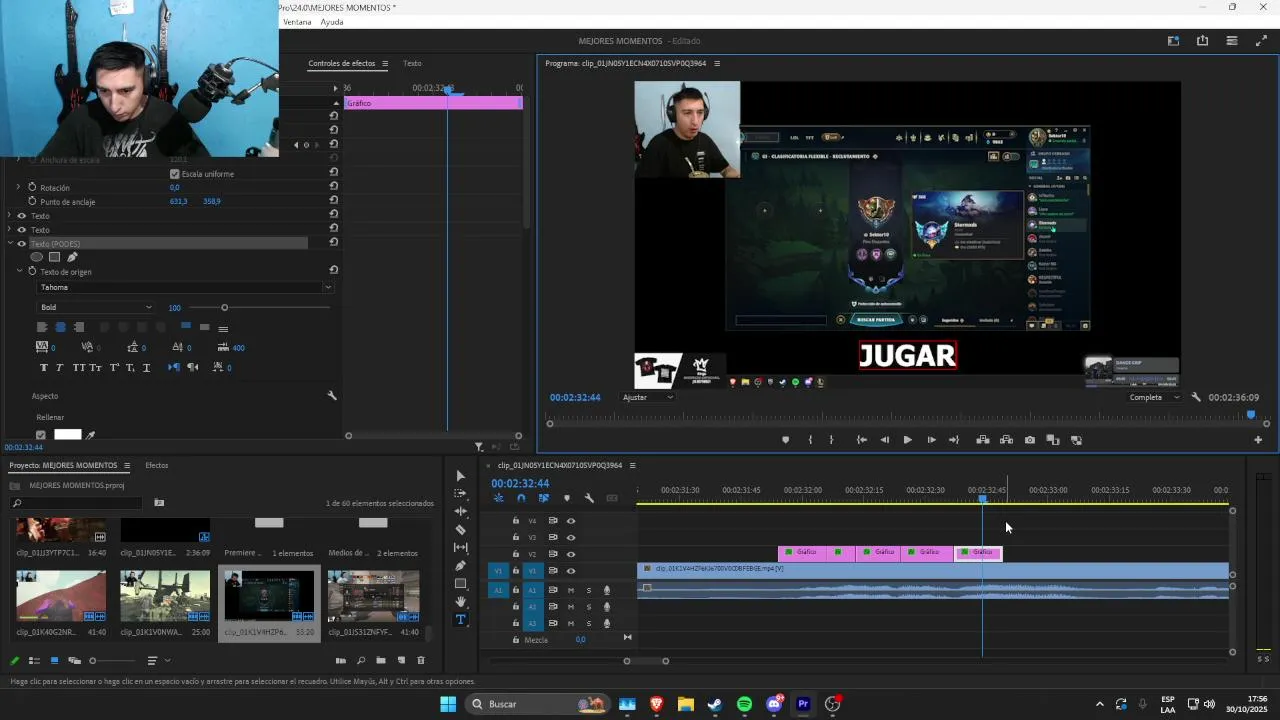Toggle V2 track output eye
1280x720 pixels.
[571, 554]
